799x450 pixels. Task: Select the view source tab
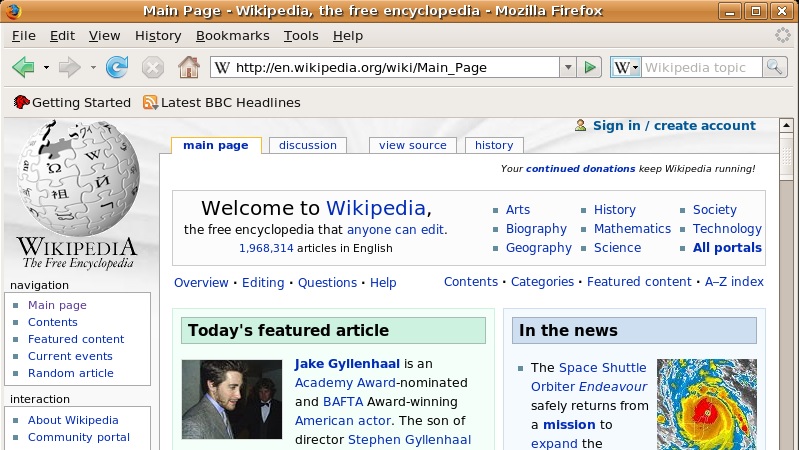coord(412,145)
